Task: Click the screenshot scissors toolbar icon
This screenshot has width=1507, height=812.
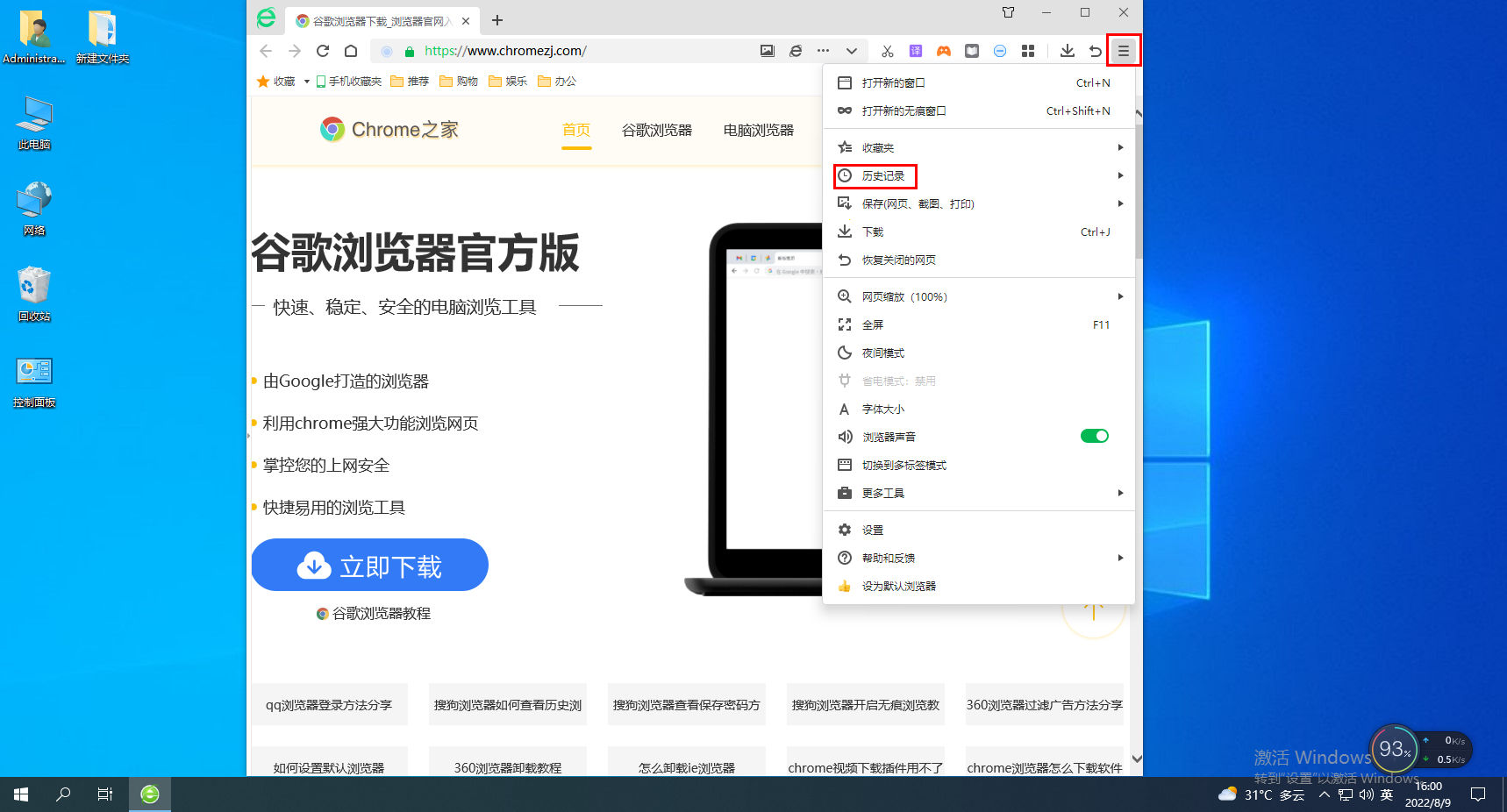Action: click(x=888, y=51)
